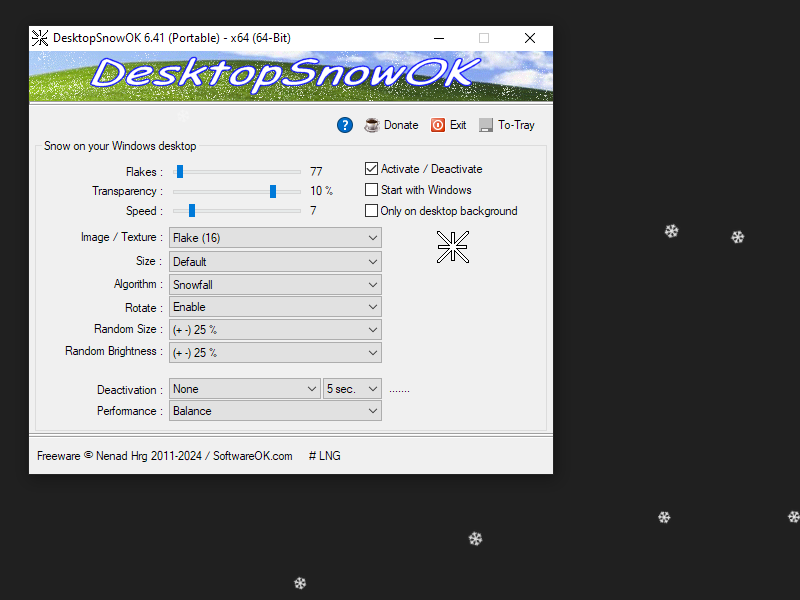800x600 pixels.
Task: Click the snowflake preview image
Action: 452,247
